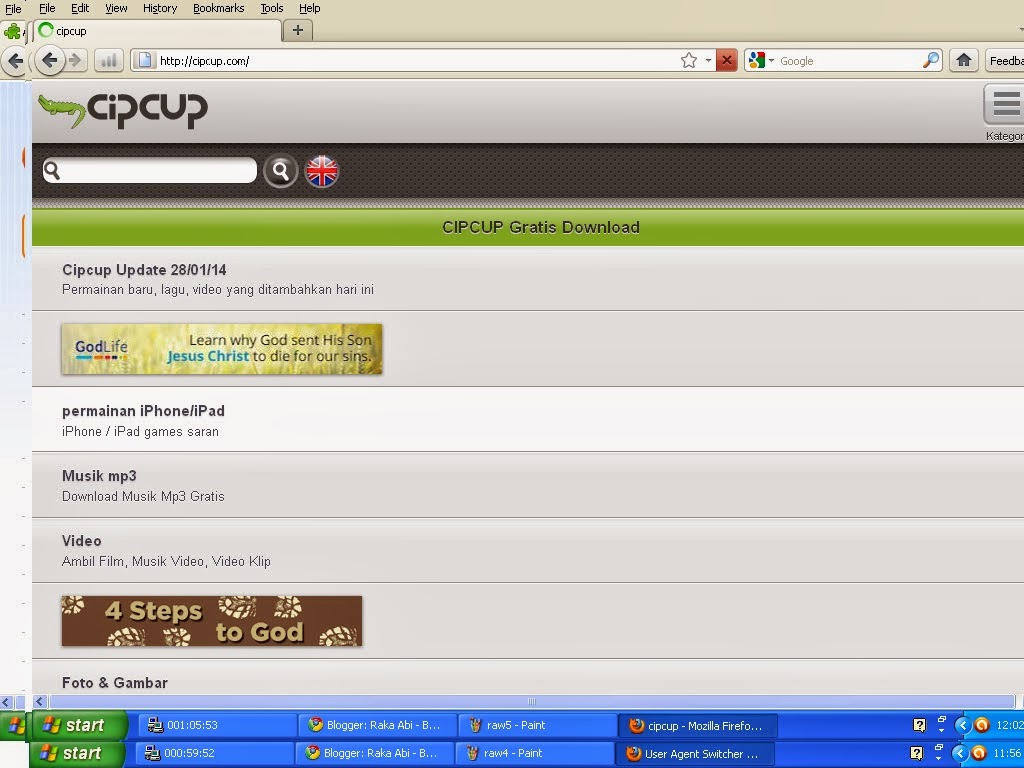Viewport: 1024px width, 768px height.
Task: Click the magnifier icon in the Google search box
Action: coord(931,61)
